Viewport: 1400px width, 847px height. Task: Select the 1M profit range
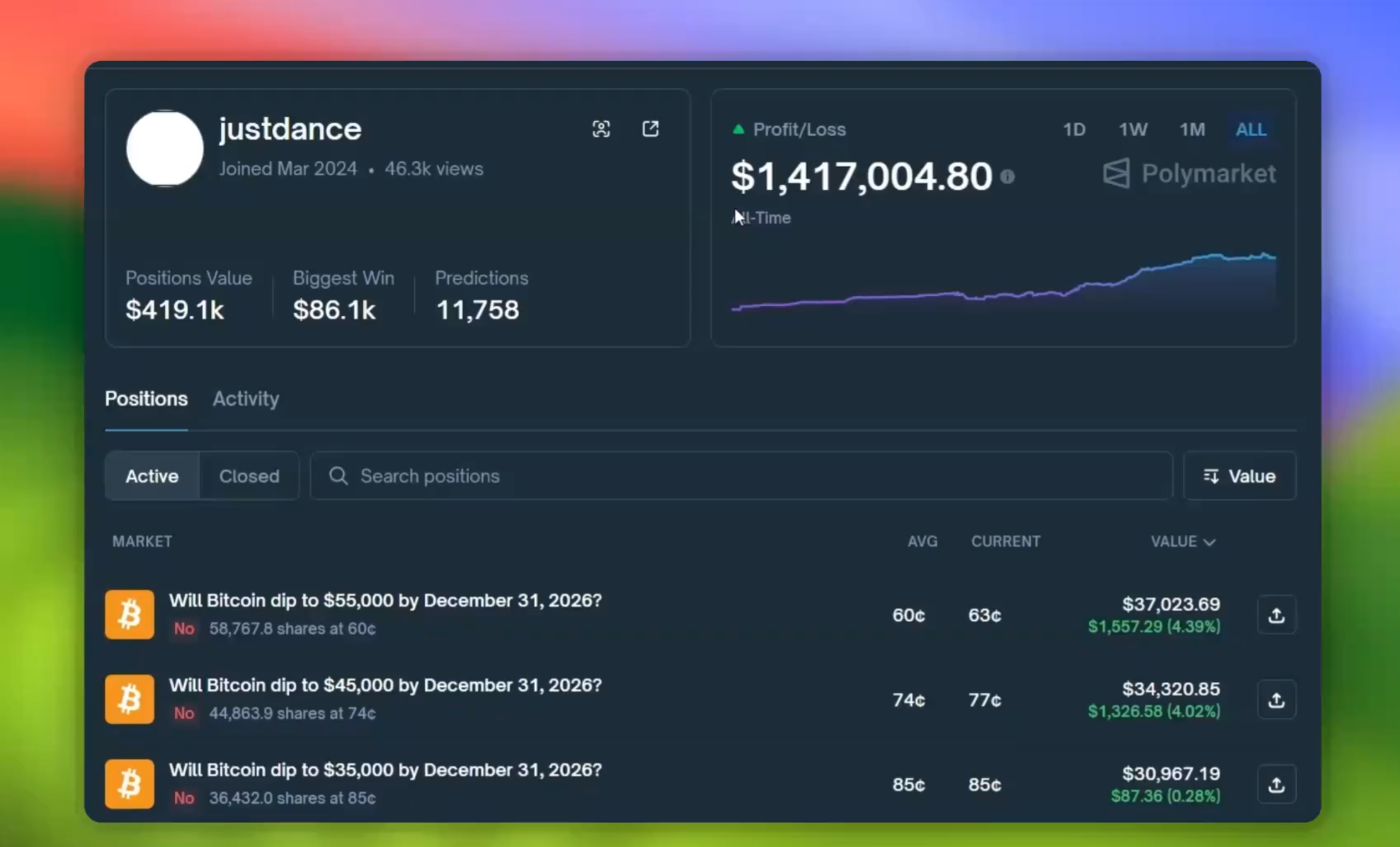pyautogui.click(x=1191, y=129)
